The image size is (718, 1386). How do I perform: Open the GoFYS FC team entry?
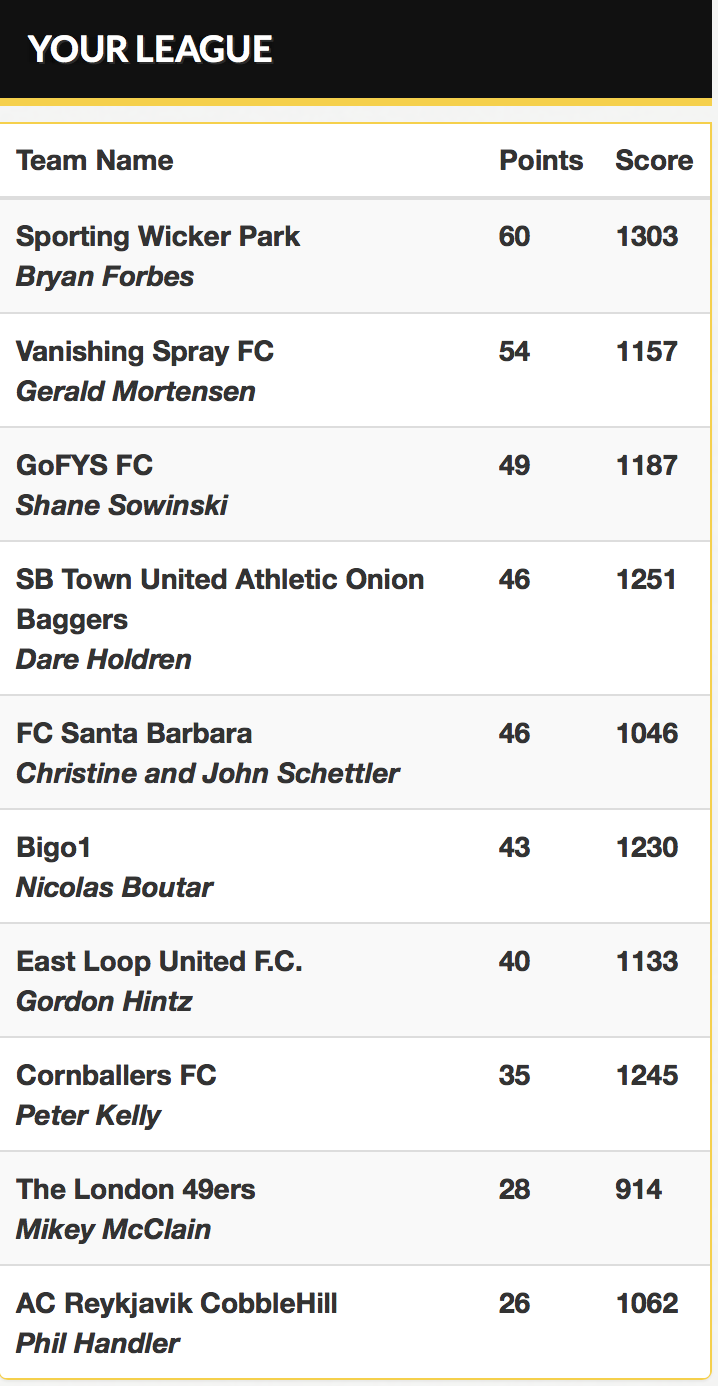pos(85,465)
